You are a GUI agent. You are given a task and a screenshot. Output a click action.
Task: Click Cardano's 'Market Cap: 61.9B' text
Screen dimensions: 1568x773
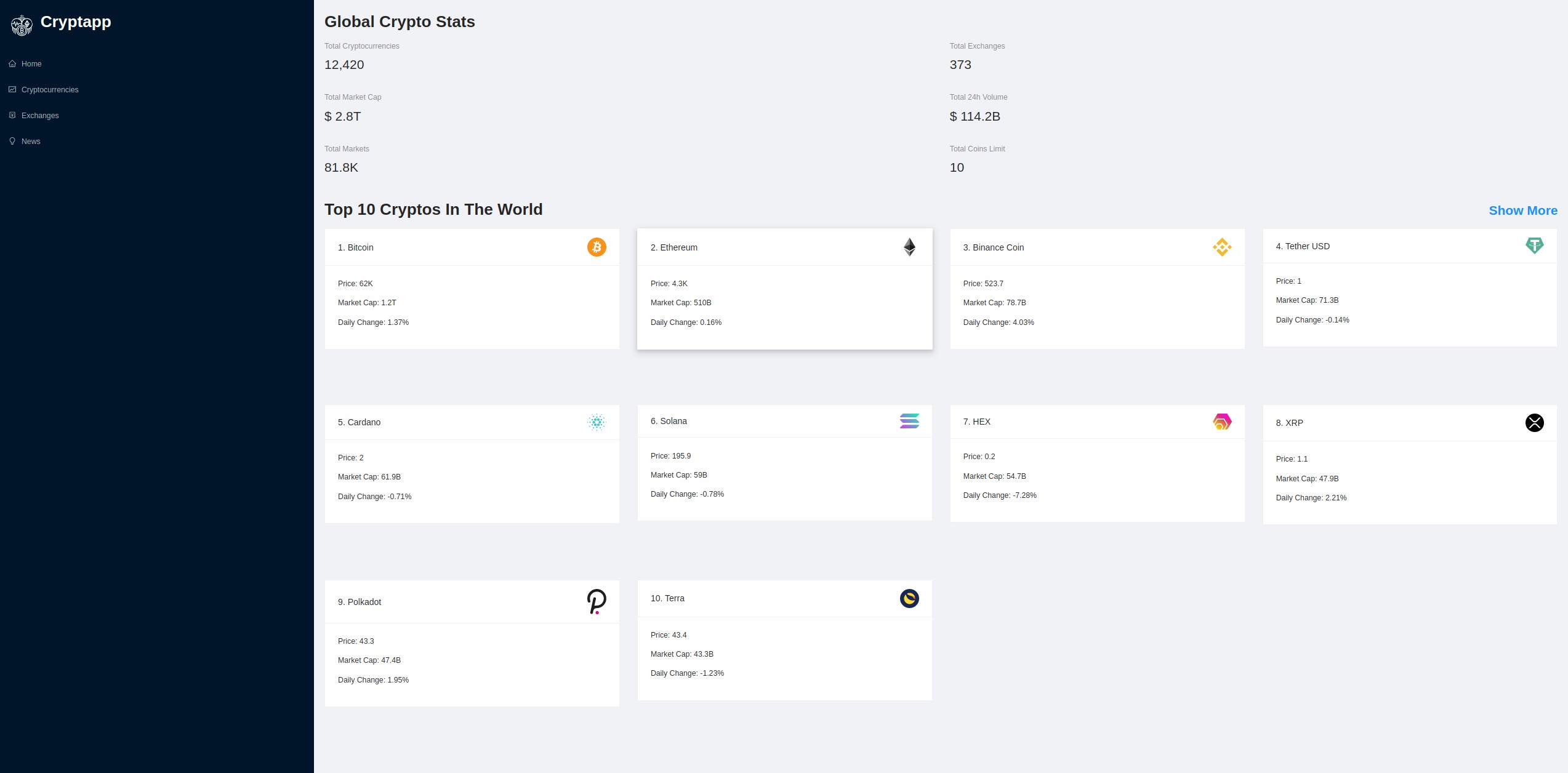click(x=369, y=477)
